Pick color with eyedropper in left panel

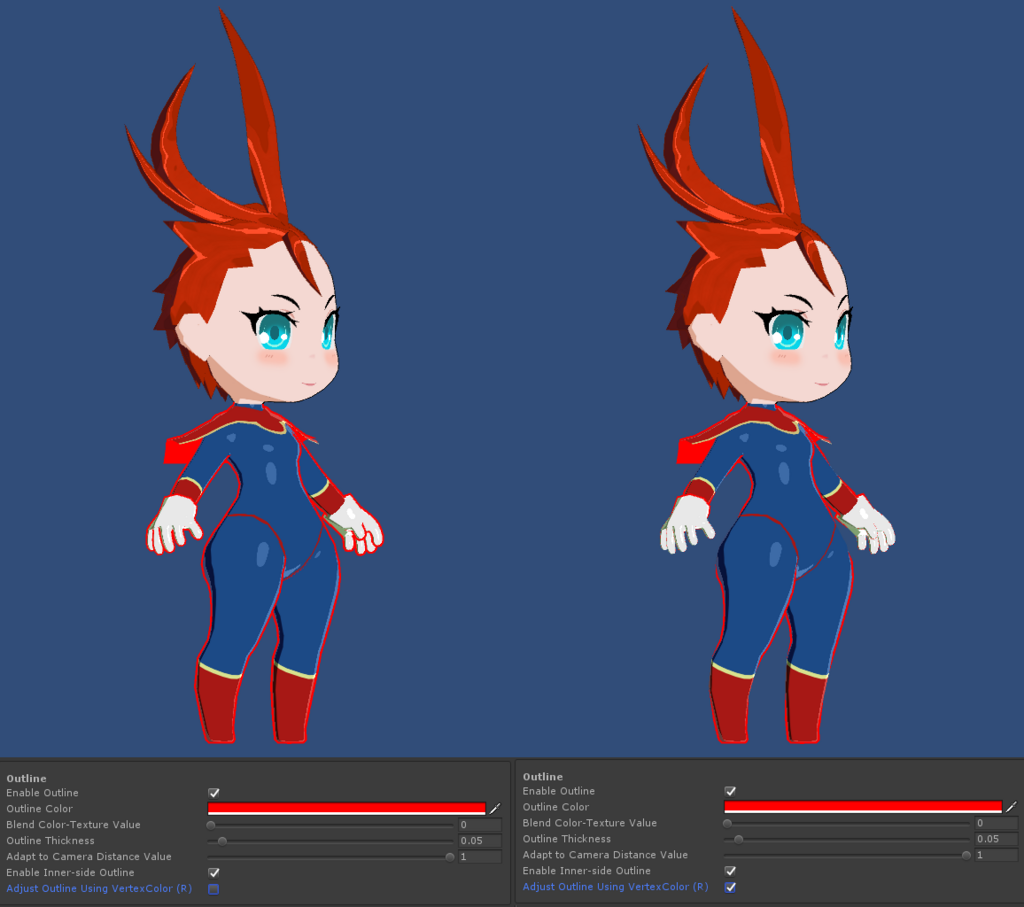(495, 808)
